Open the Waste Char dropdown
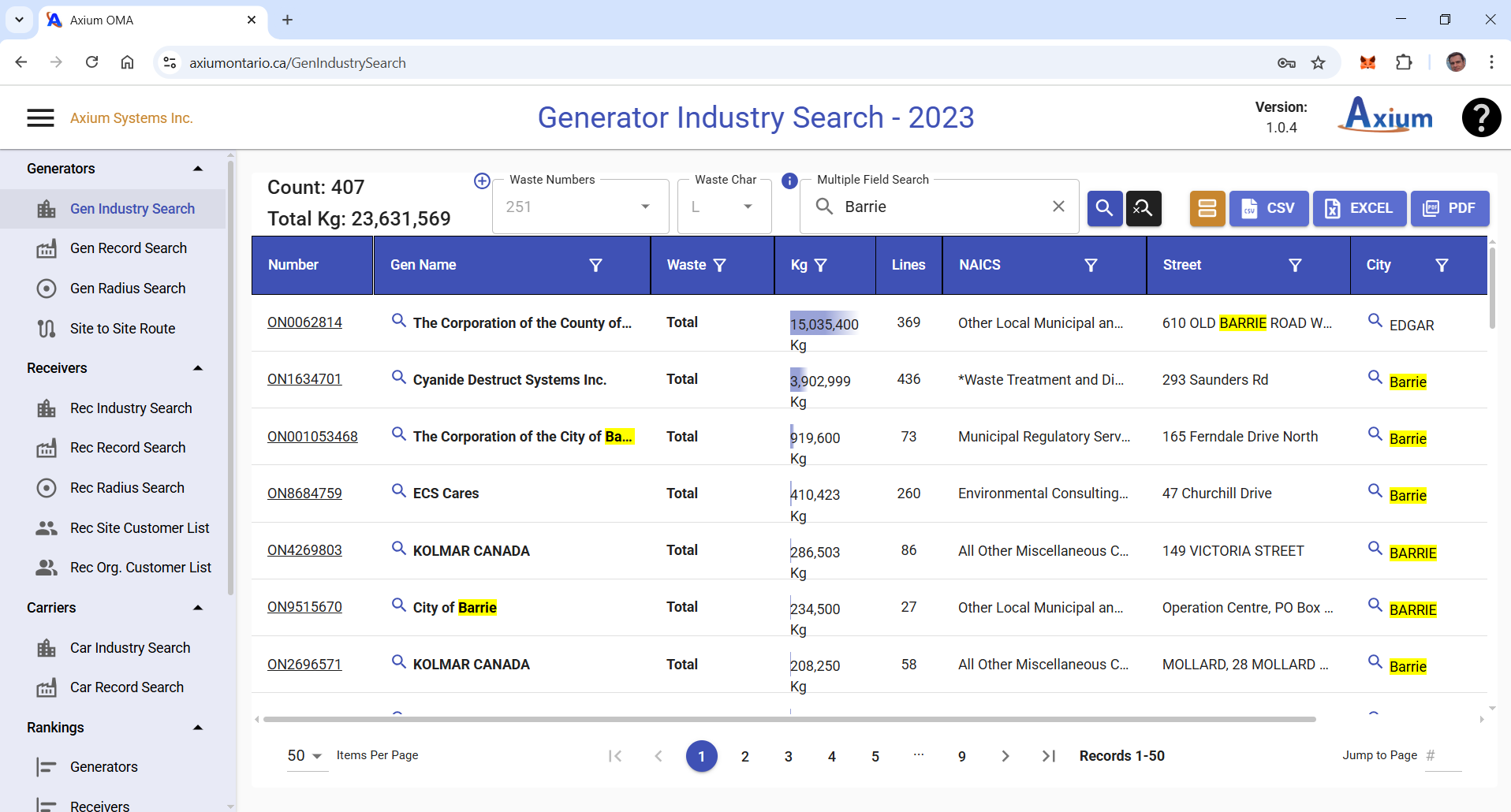The image size is (1511, 812). click(747, 207)
